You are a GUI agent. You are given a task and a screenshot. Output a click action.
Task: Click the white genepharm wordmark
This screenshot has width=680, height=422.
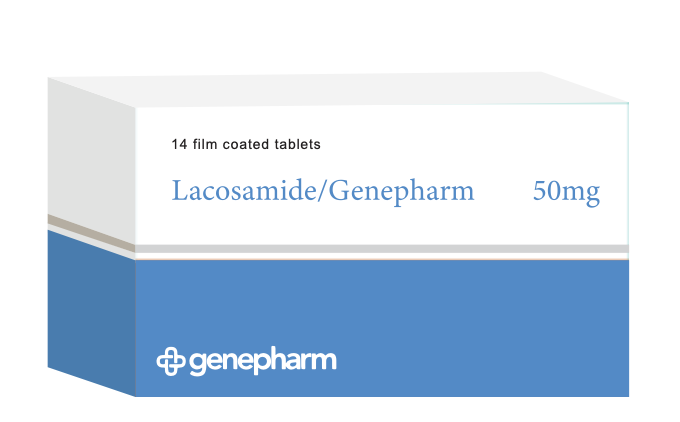(x=262, y=362)
